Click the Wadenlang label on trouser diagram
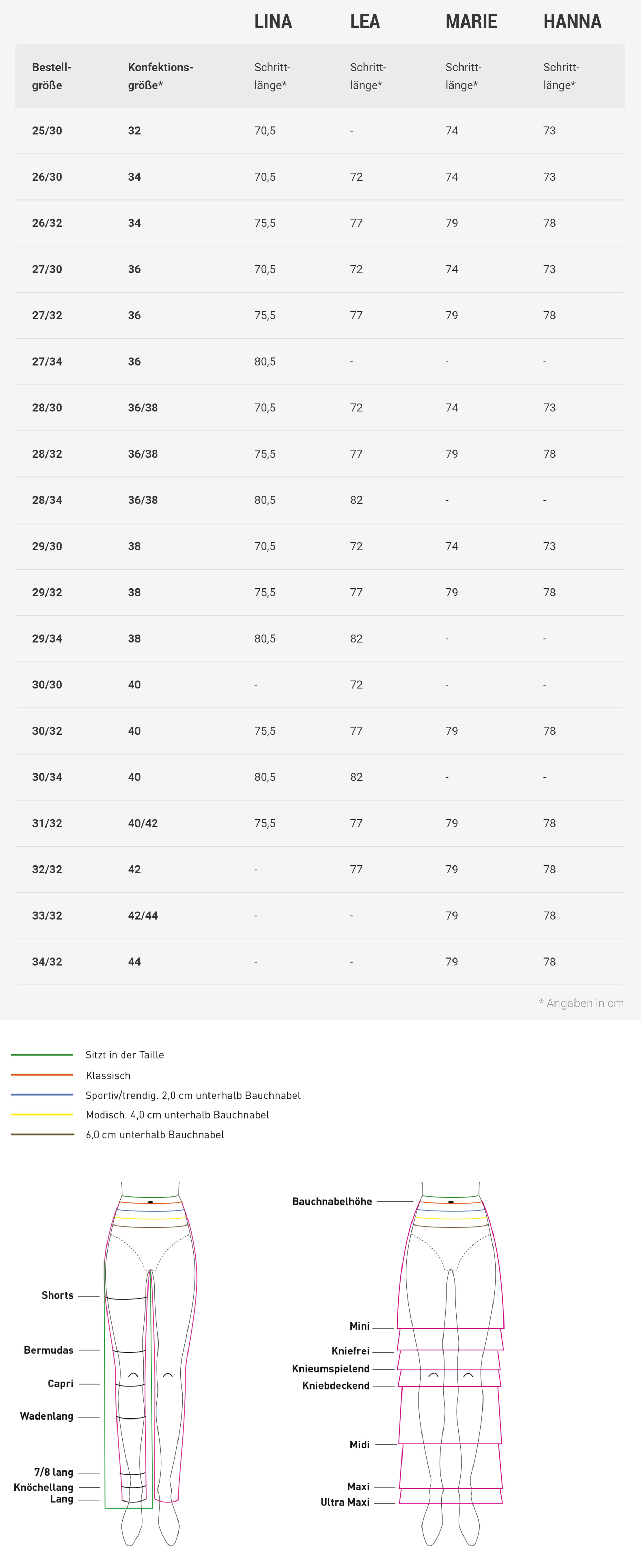Viewport: 641px width, 1568px height. (x=46, y=1416)
